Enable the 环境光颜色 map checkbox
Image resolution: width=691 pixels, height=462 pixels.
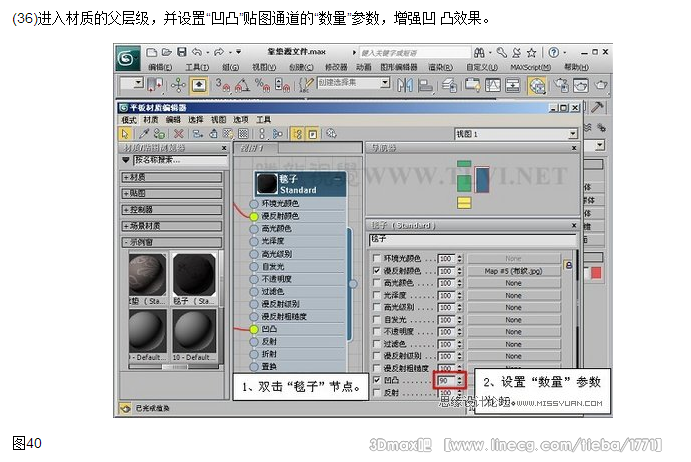click(375, 258)
